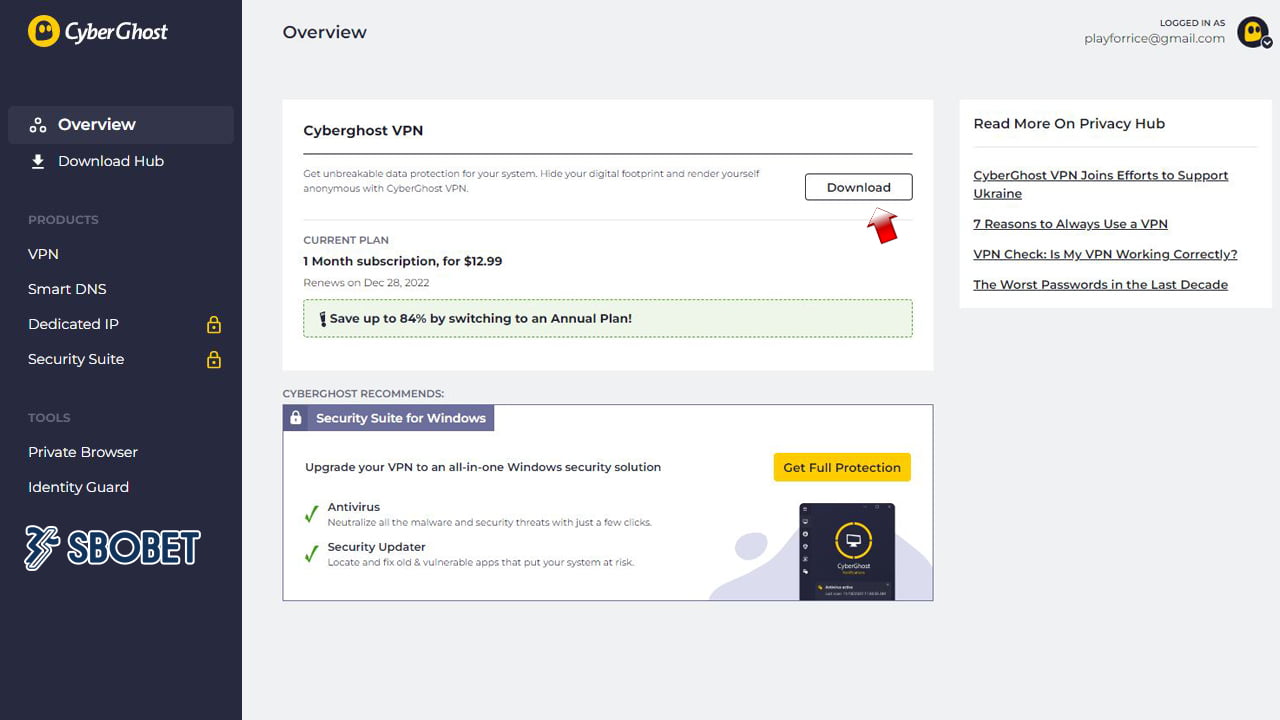Open the 7 Reasons to Always Use a VPN link
Screen dimensions: 1280x720
(1070, 224)
